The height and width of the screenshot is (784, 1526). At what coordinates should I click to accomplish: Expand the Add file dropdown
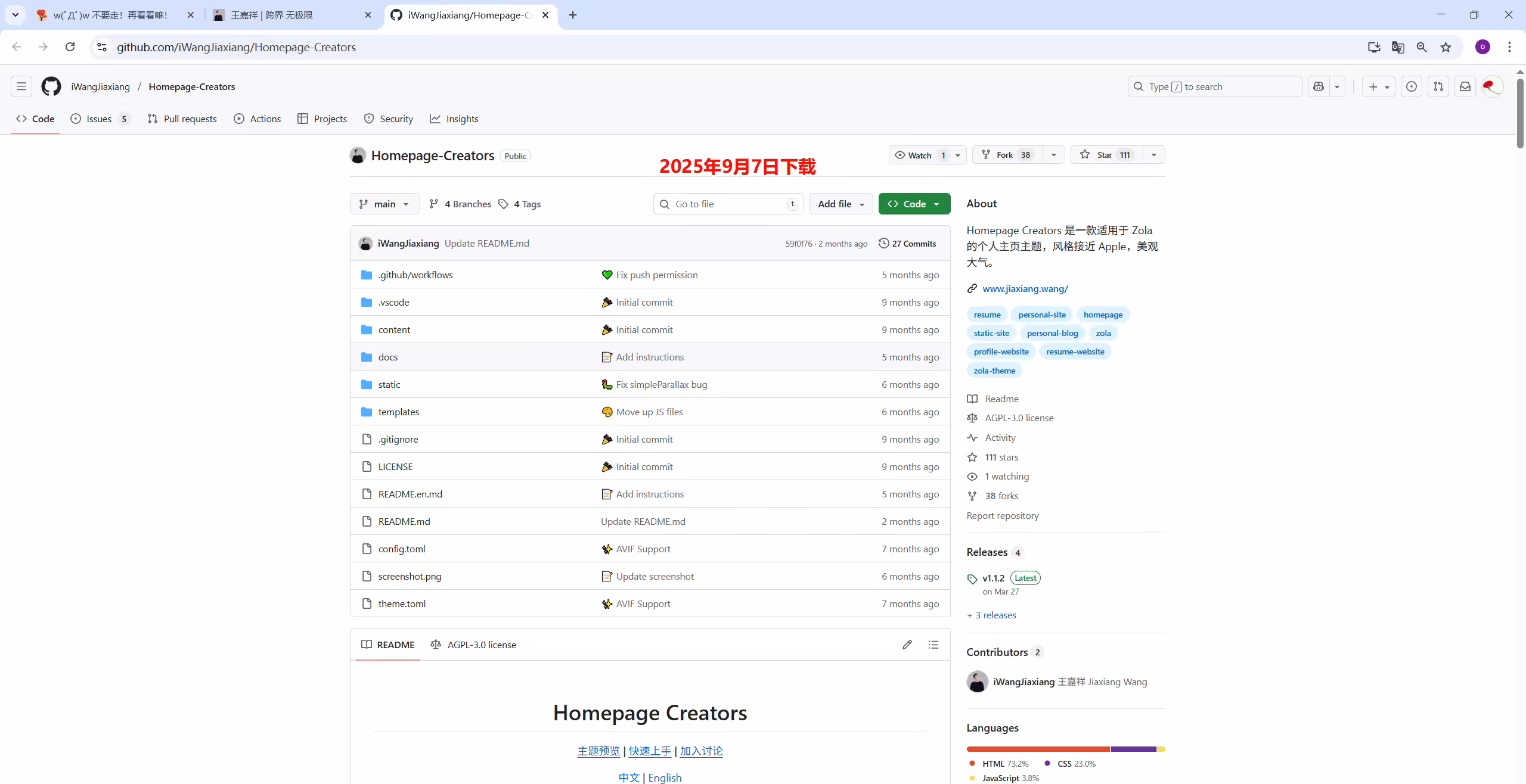click(x=841, y=204)
